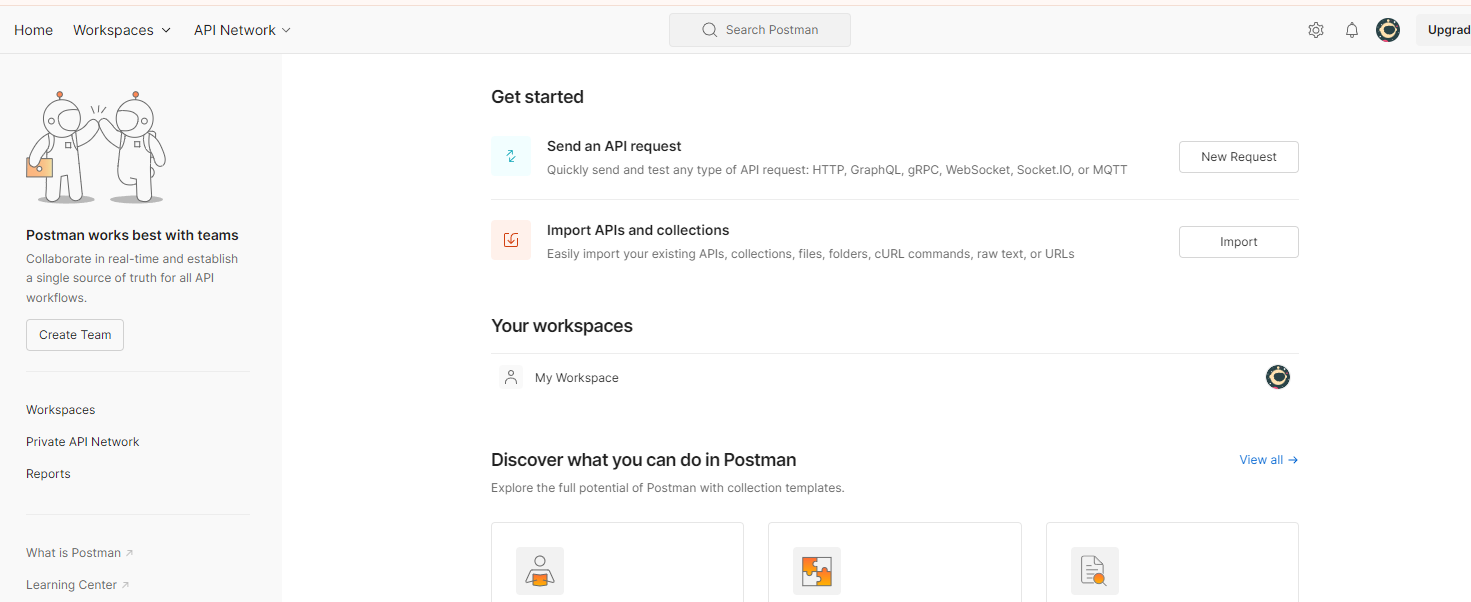Open Reports in the sidebar

pos(48,474)
